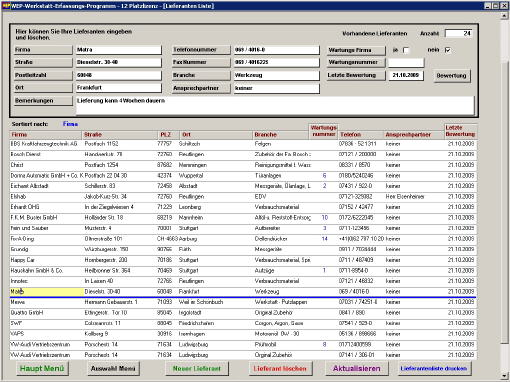Click the Telefonnummer label button

[x=201, y=50]
